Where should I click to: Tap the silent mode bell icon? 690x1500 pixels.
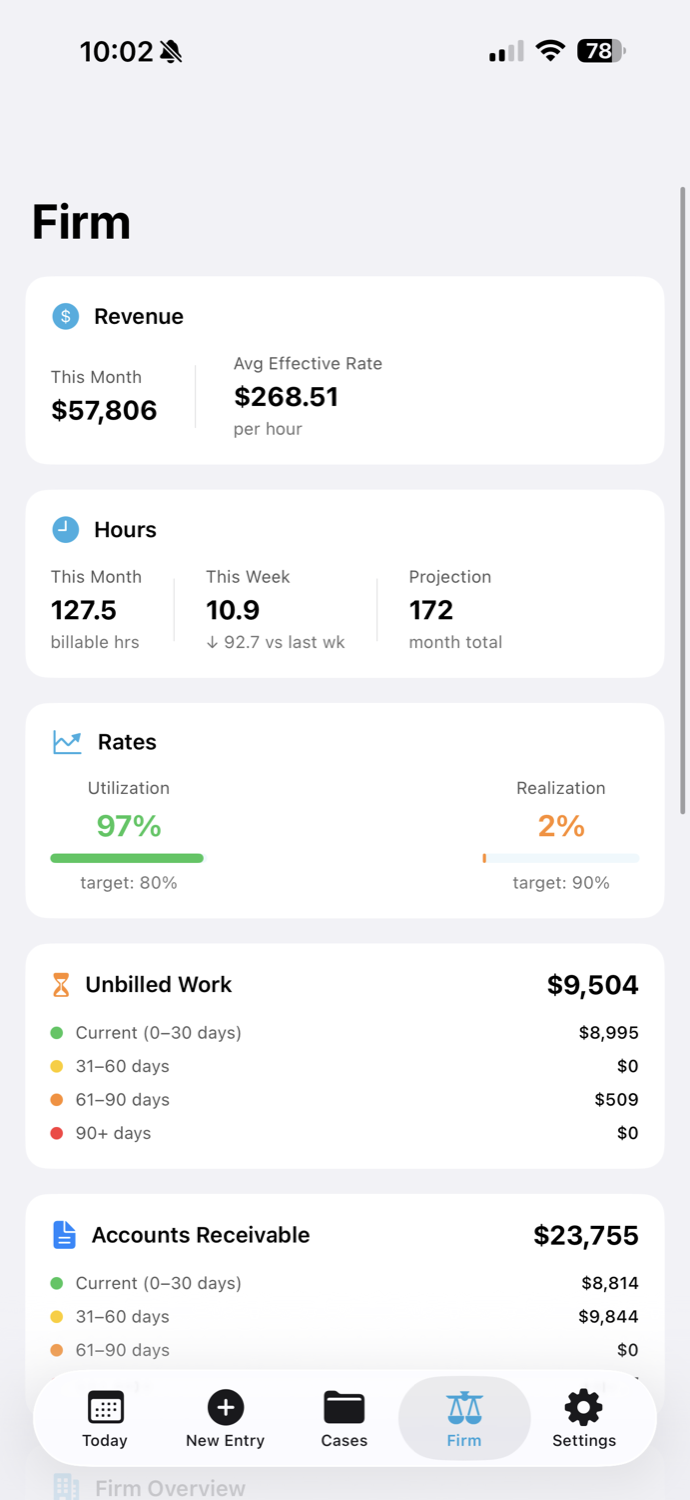(171, 52)
